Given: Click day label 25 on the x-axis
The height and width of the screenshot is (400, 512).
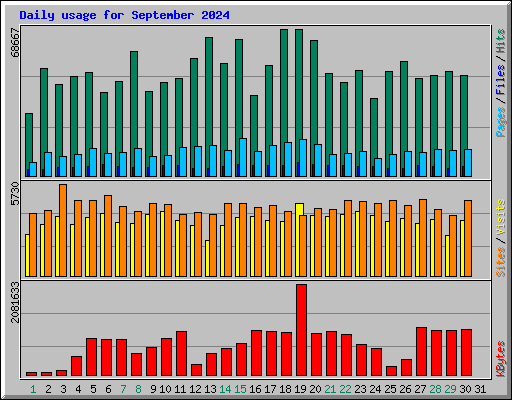Looking at the screenshot, I should click(x=390, y=389).
